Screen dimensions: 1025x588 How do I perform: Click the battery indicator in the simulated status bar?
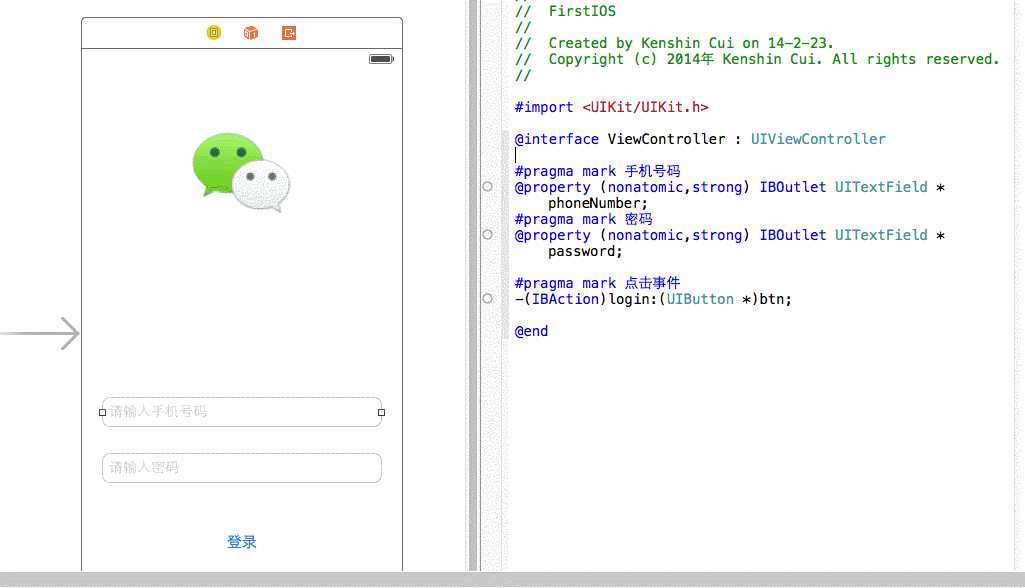tap(381, 58)
